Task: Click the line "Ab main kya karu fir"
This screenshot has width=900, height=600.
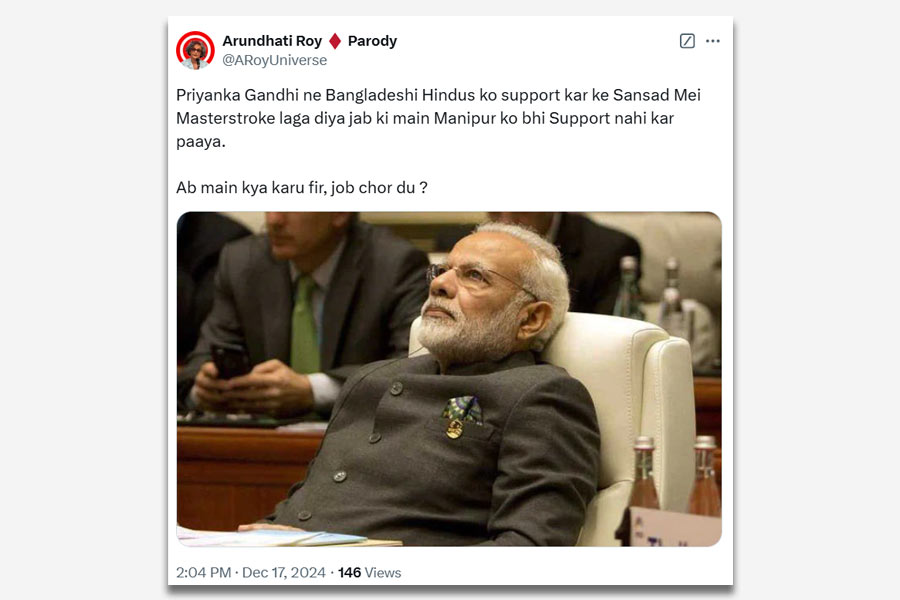Action: [x=301, y=188]
